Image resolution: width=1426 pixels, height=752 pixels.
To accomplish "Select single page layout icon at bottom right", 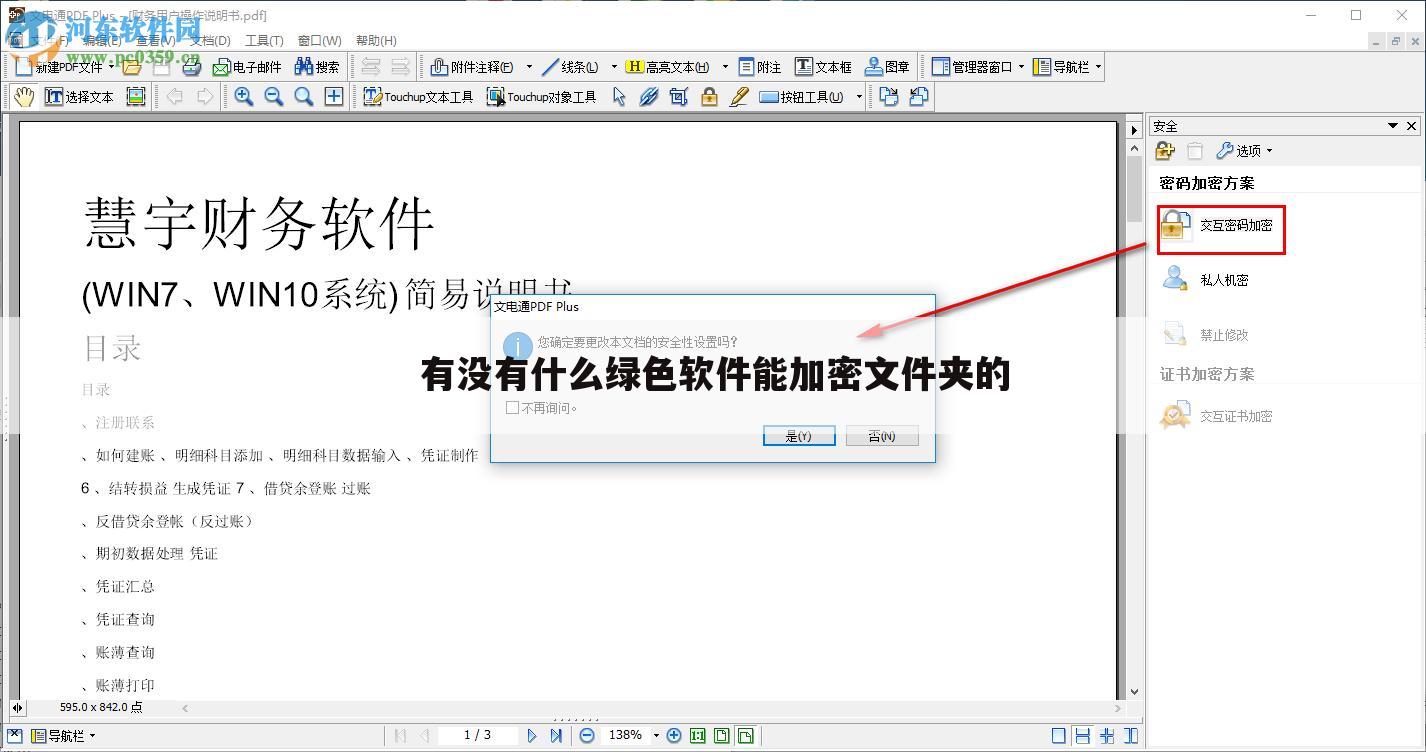I will pos(1058,735).
